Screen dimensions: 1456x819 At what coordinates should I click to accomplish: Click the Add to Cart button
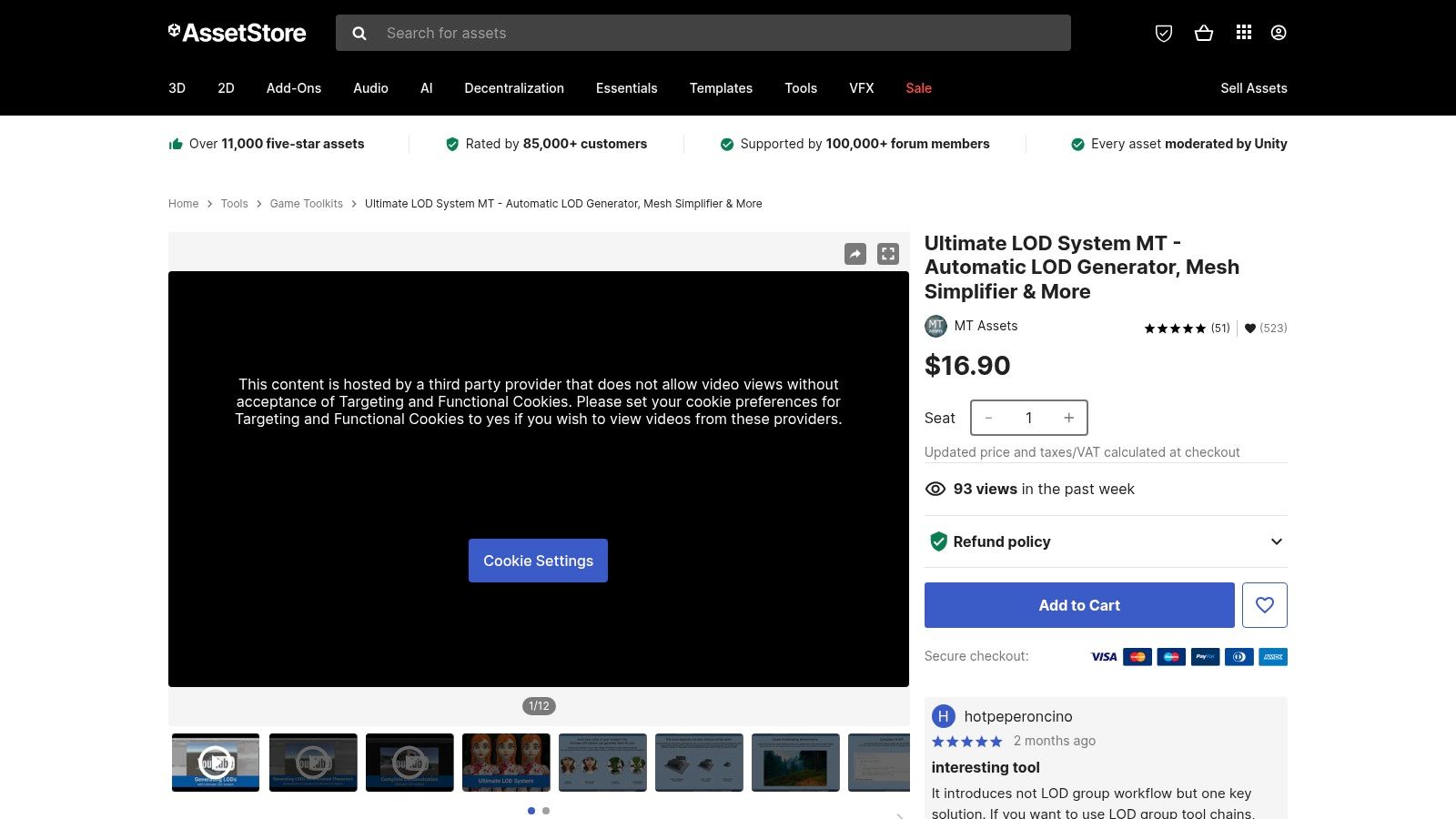[x=1078, y=604]
